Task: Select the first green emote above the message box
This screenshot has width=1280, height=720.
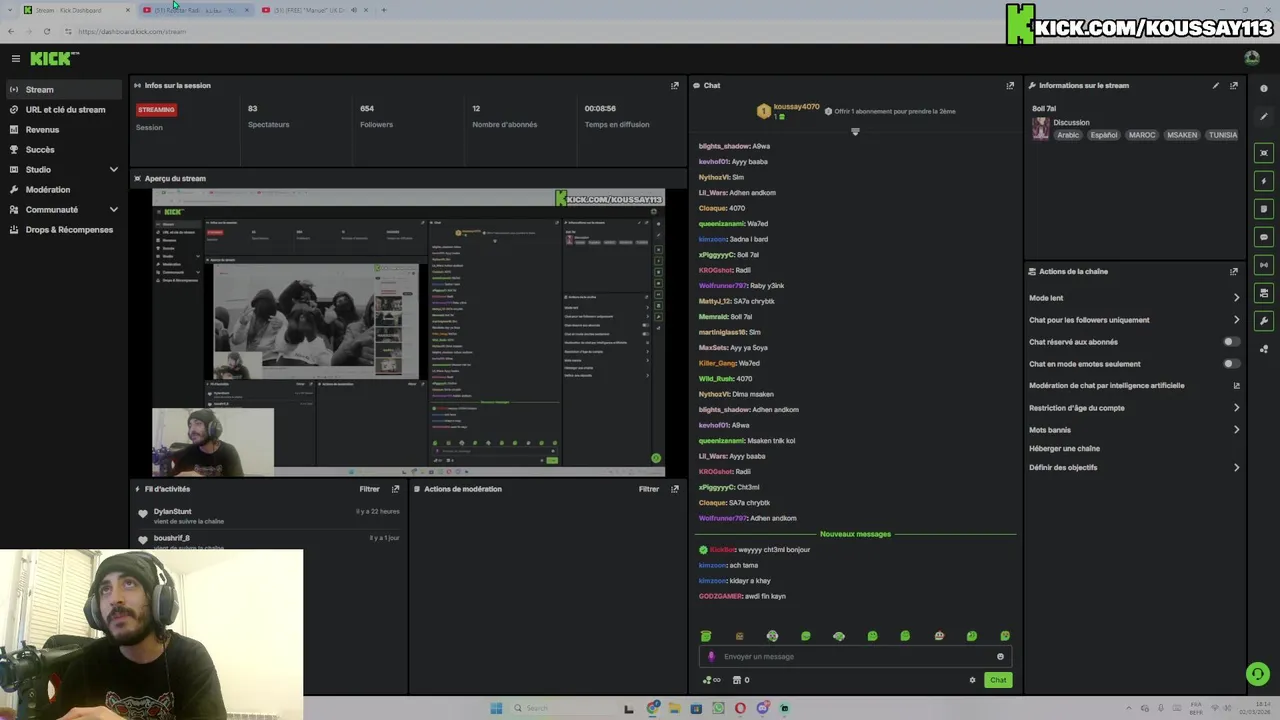Action: tap(706, 636)
